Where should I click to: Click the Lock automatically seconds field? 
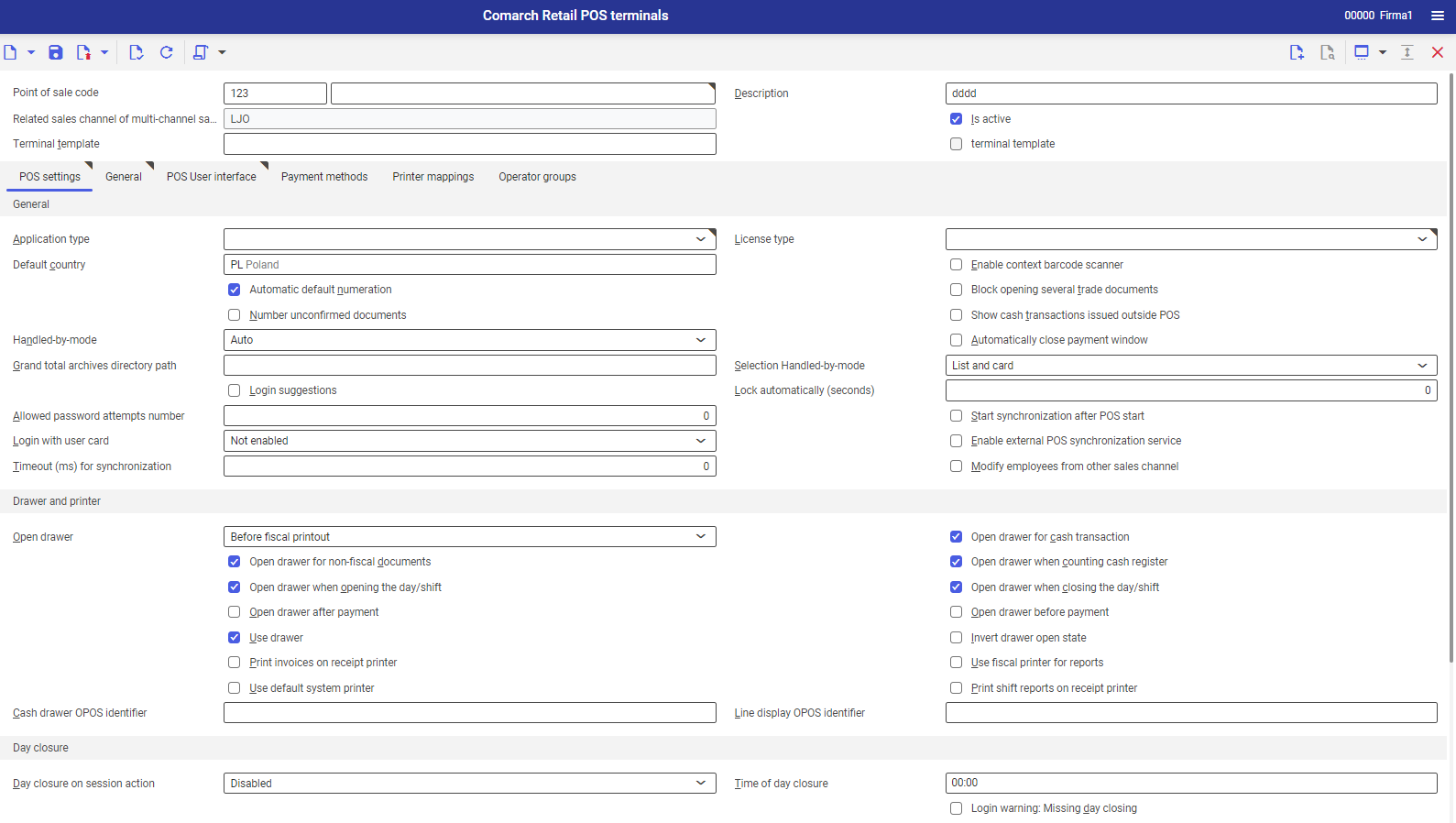pos(1191,390)
